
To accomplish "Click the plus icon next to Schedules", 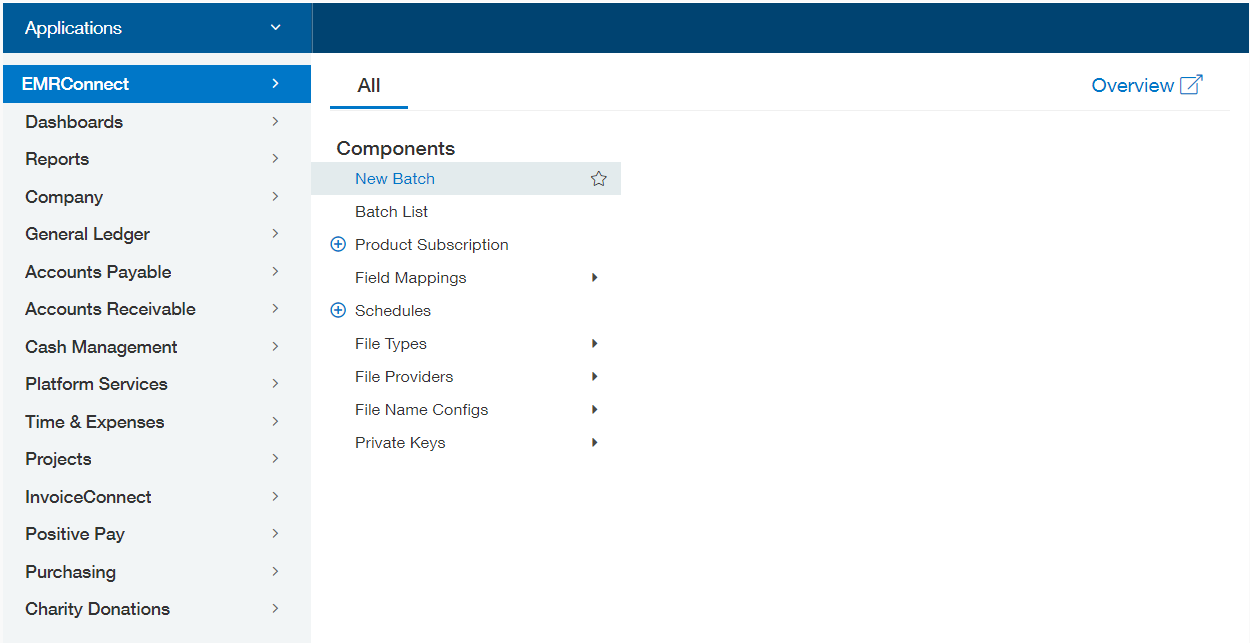I will [x=338, y=311].
